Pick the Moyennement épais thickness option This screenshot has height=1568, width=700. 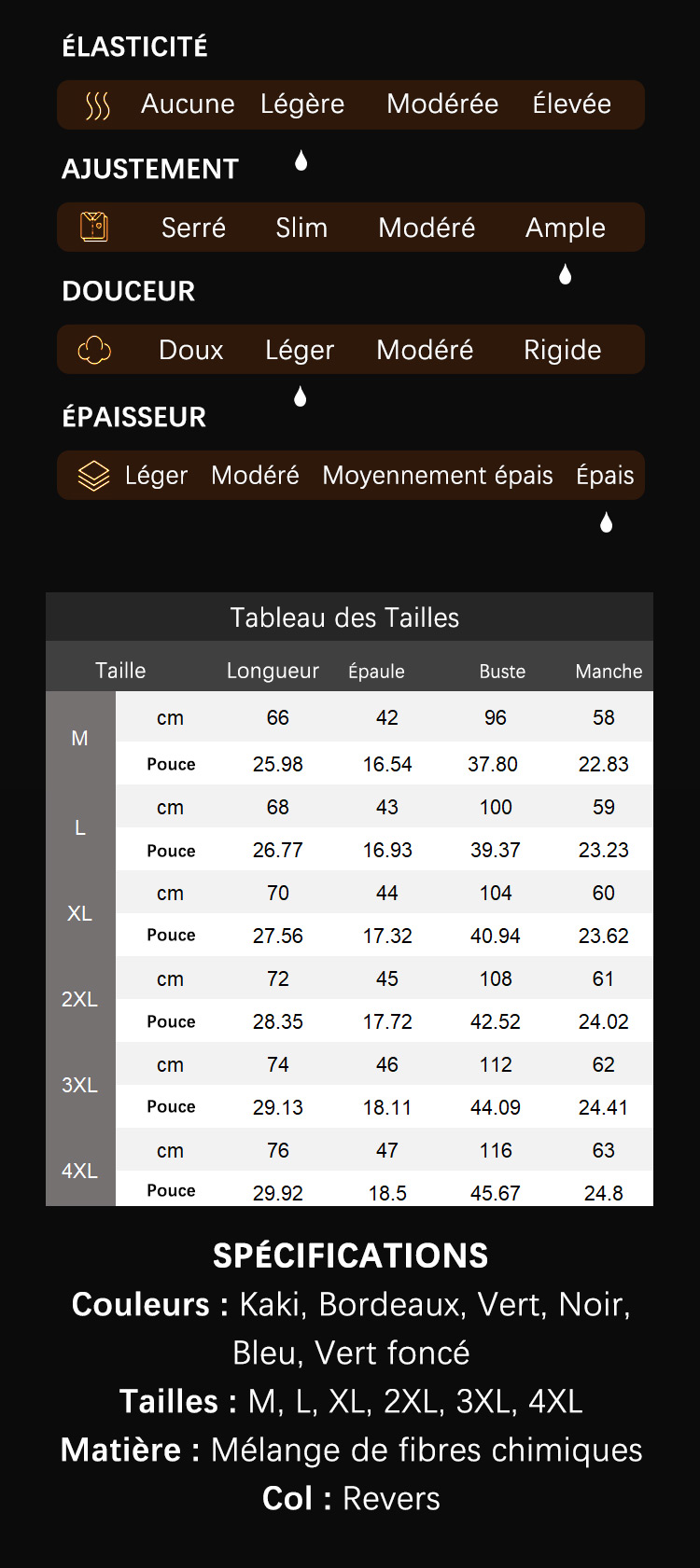pyautogui.click(x=438, y=476)
